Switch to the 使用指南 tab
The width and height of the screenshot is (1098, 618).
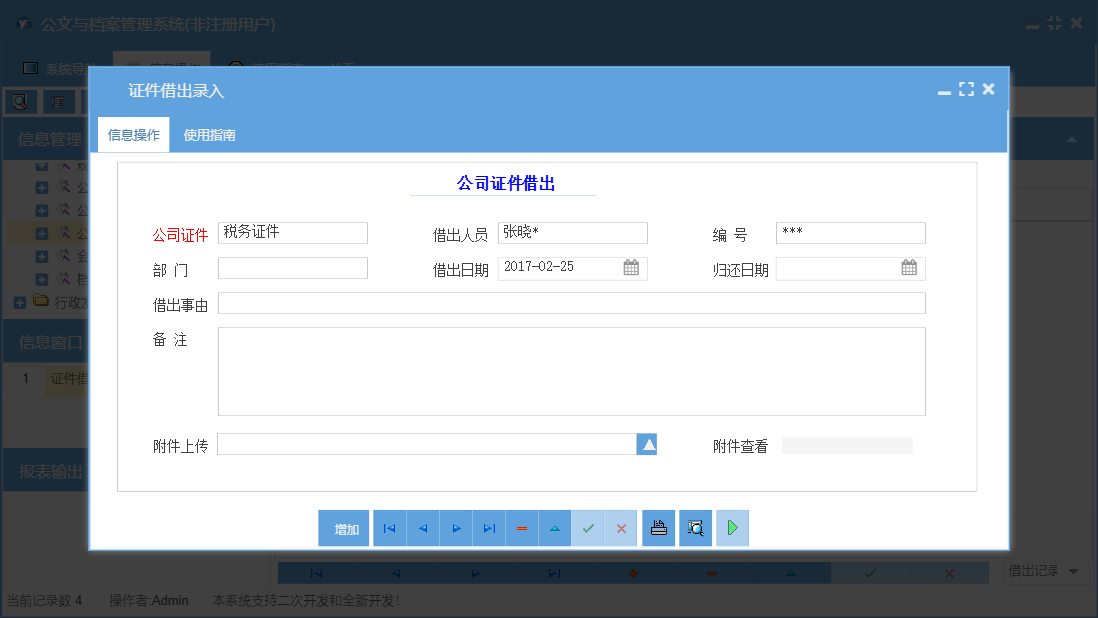coord(211,133)
